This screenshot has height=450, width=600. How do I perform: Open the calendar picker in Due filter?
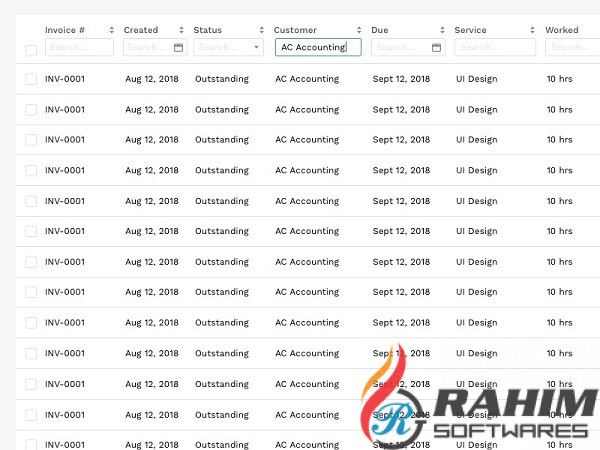click(436, 47)
